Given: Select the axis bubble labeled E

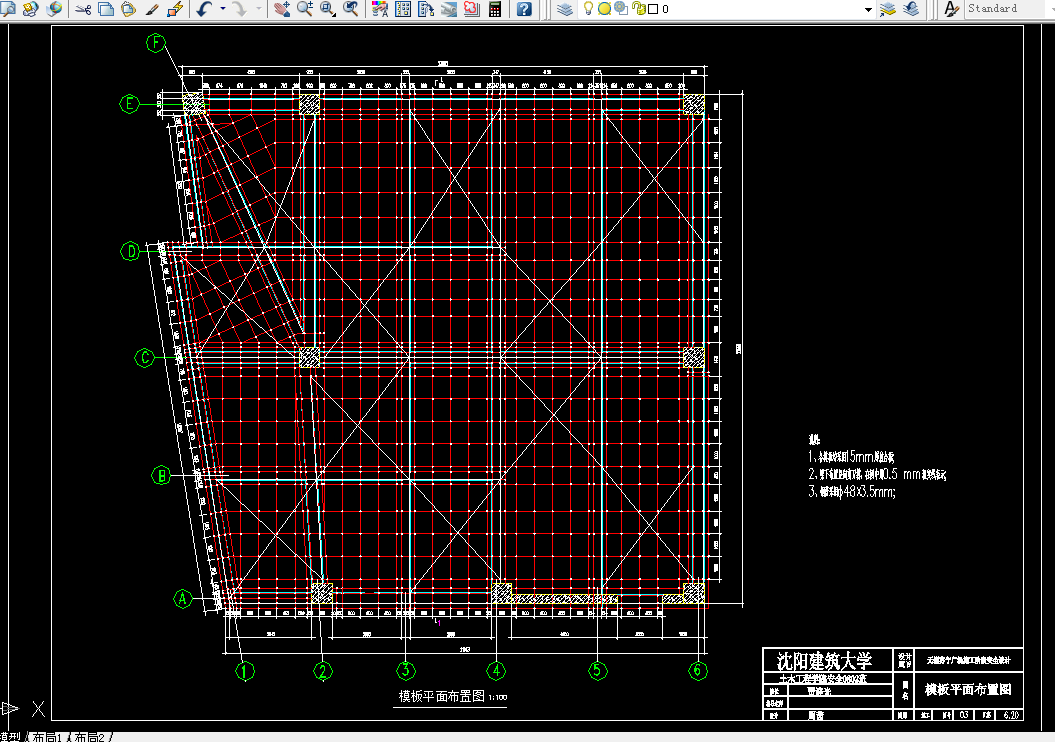Looking at the screenshot, I should (129, 104).
